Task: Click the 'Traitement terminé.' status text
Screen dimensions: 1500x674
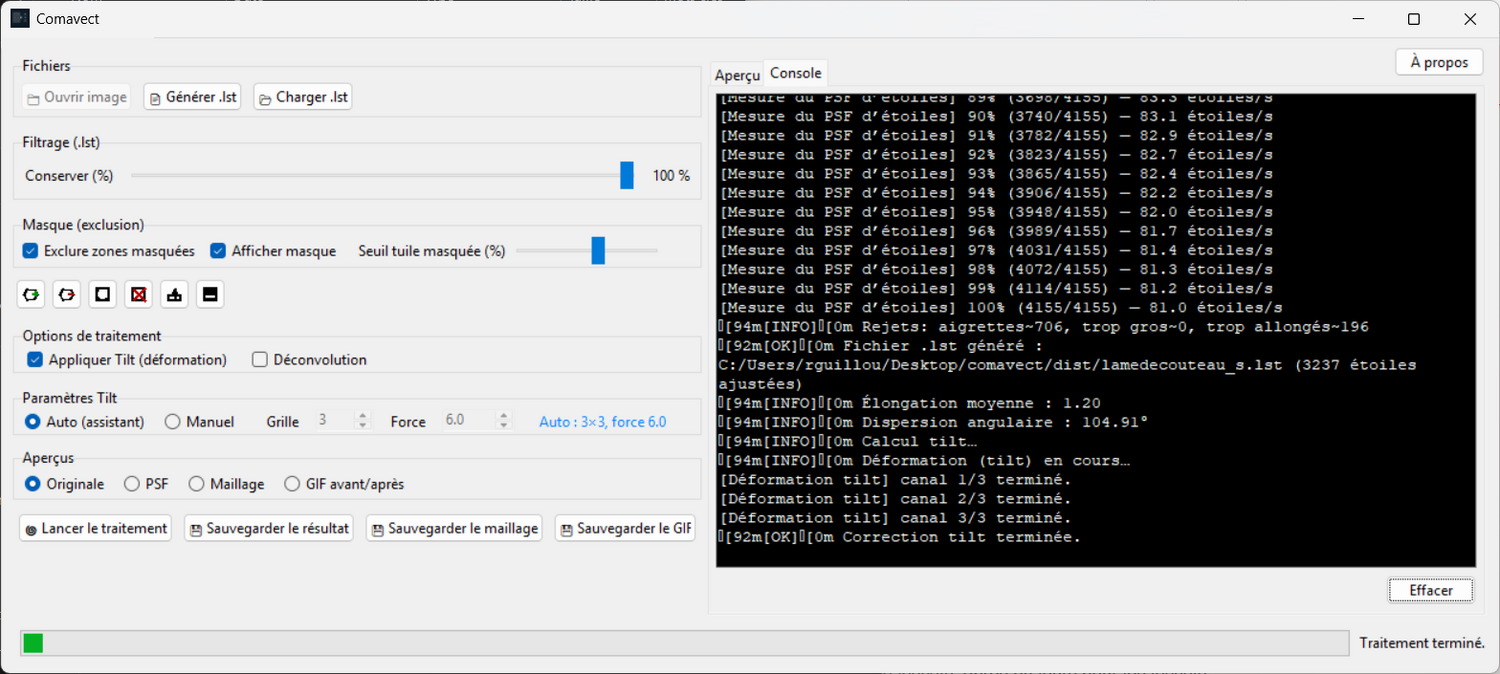Action: coord(1422,643)
